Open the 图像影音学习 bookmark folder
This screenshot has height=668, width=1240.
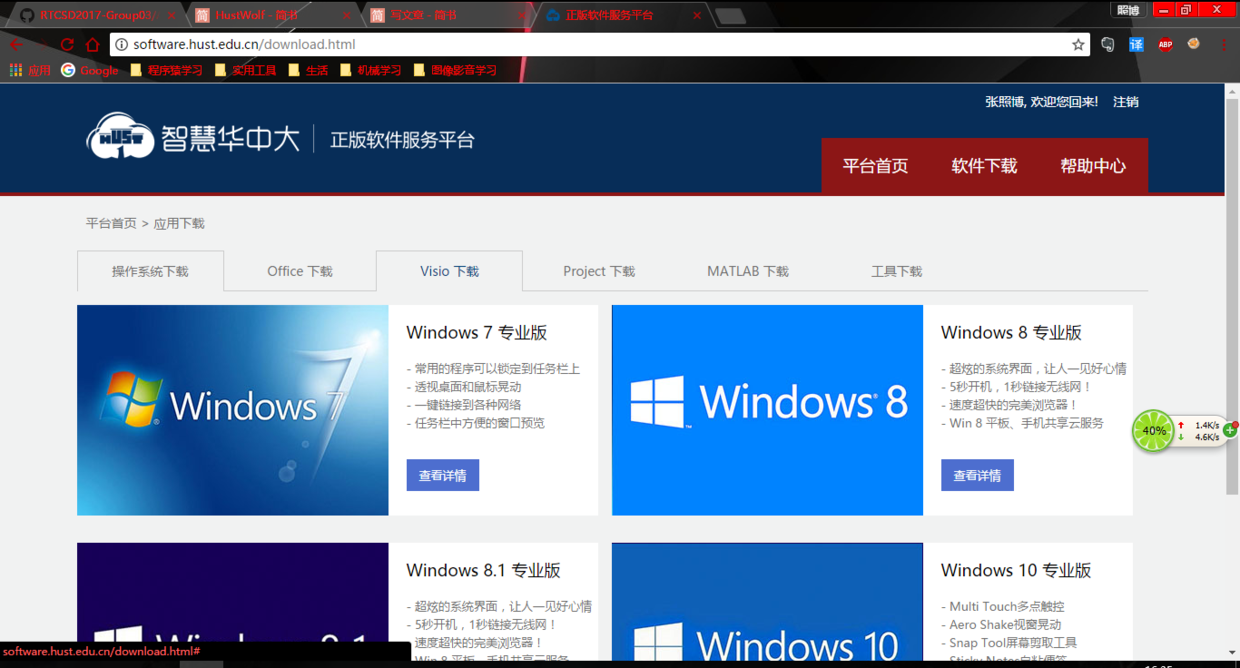pyautogui.click(x=455, y=70)
